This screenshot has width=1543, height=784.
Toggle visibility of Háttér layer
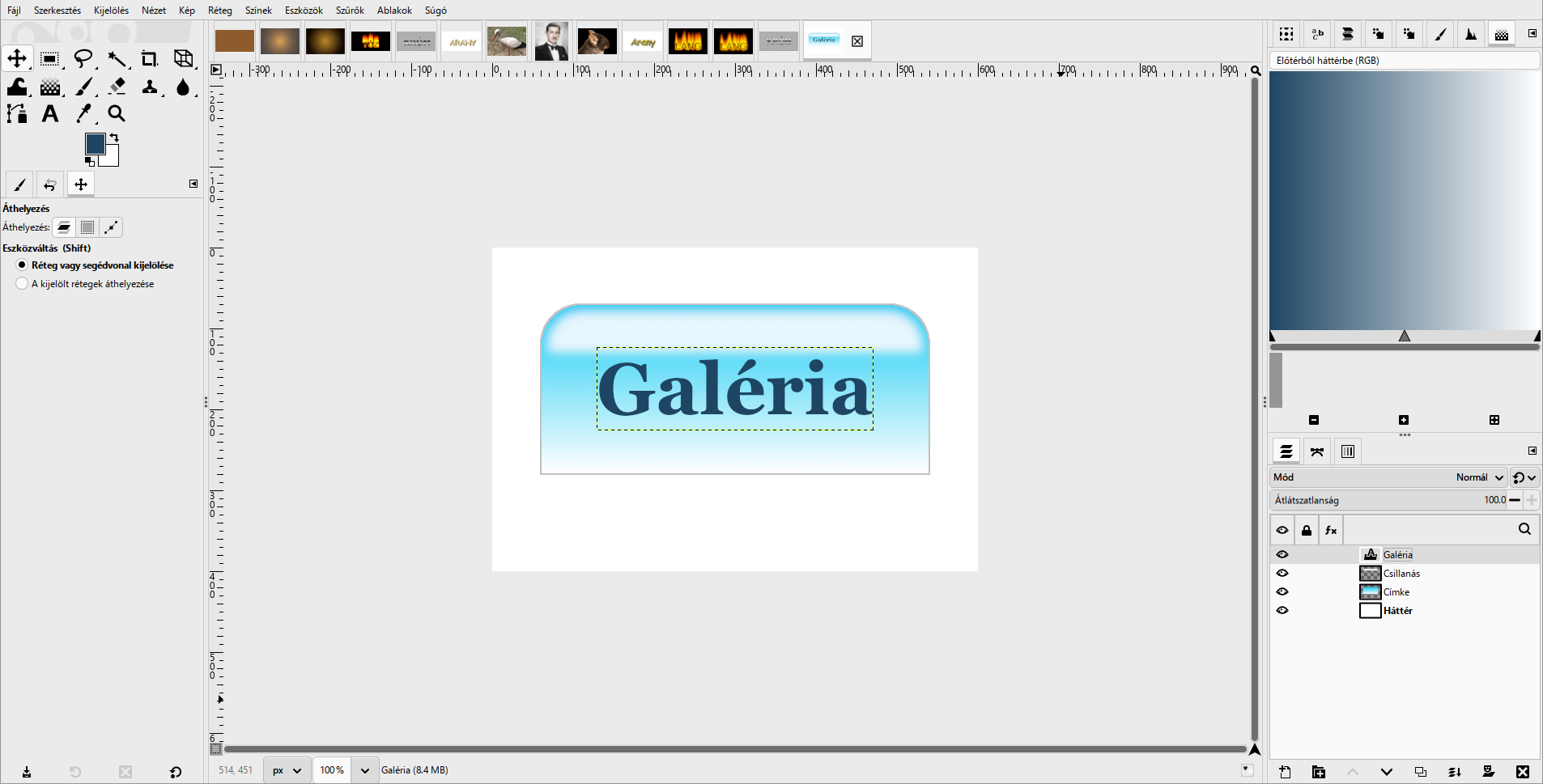coord(1282,611)
